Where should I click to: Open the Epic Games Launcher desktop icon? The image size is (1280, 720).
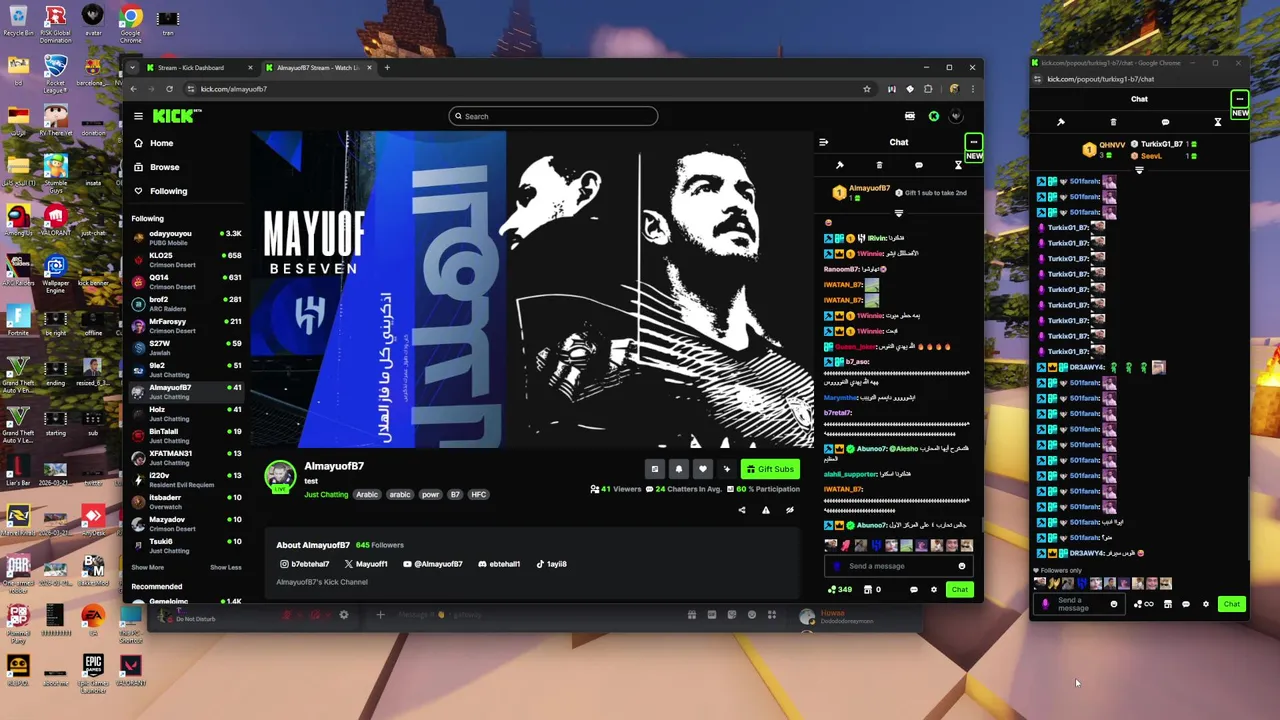pos(93,672)
